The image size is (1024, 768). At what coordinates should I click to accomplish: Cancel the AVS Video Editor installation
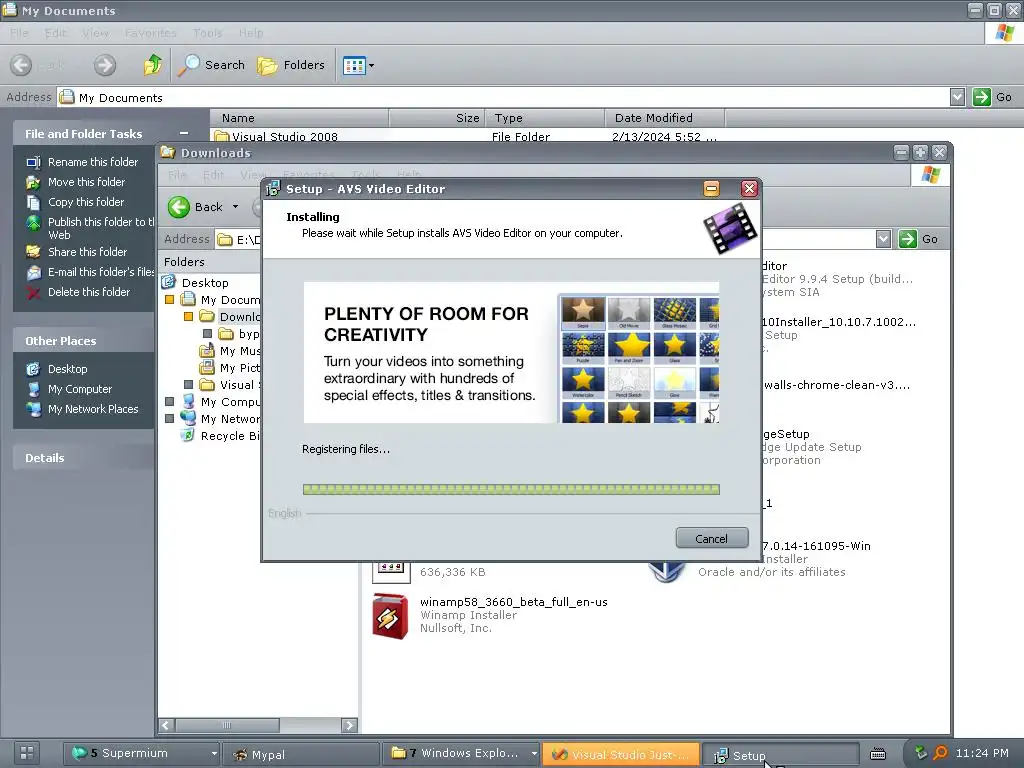[x=711, y=539]
